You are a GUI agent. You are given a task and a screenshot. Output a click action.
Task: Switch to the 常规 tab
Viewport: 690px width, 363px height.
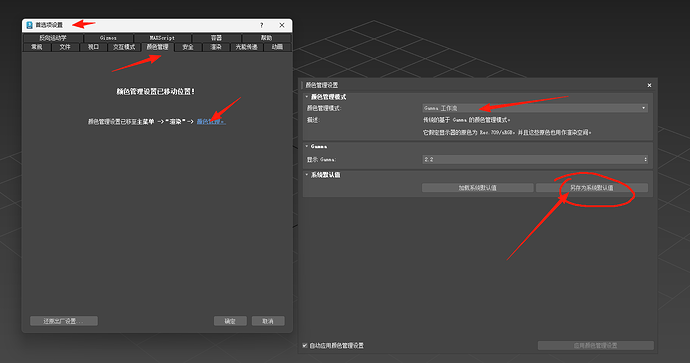pos(37,47)
